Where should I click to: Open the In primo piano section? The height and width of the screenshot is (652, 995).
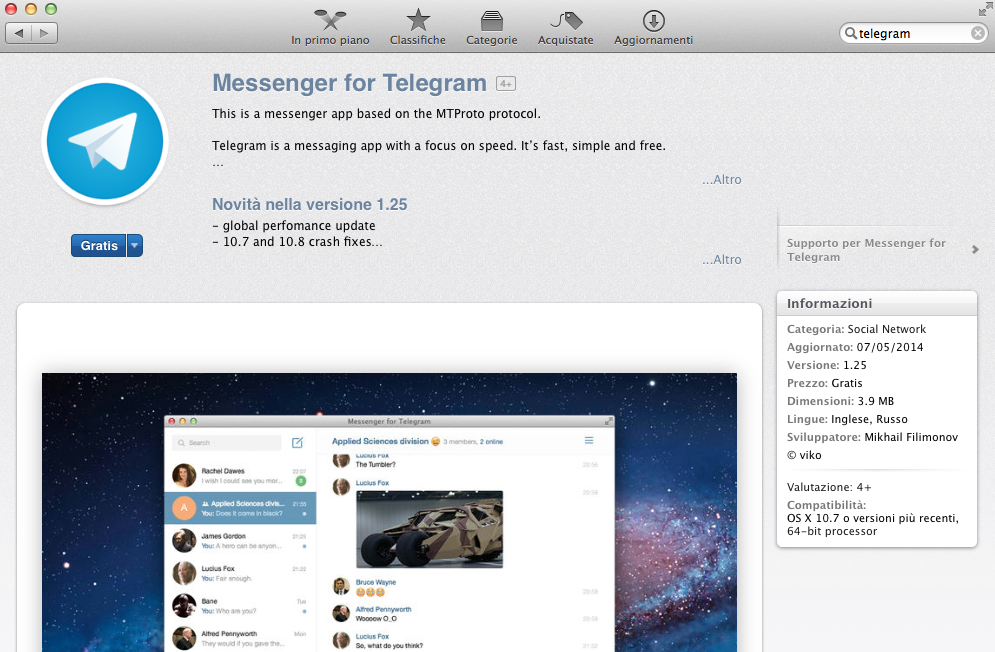[x=330, y=28]
